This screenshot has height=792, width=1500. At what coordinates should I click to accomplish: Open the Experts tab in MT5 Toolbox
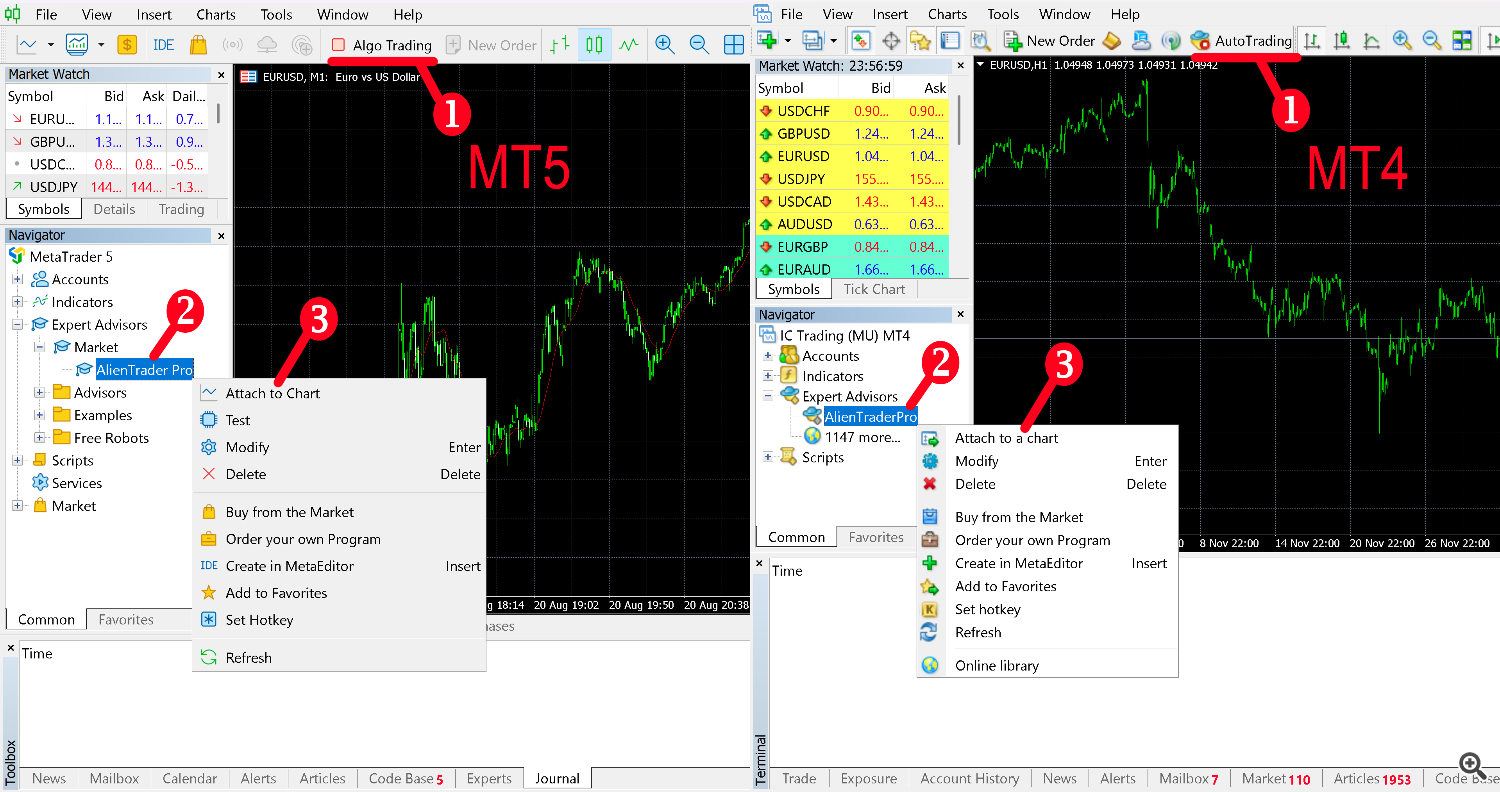click(489, 778)
